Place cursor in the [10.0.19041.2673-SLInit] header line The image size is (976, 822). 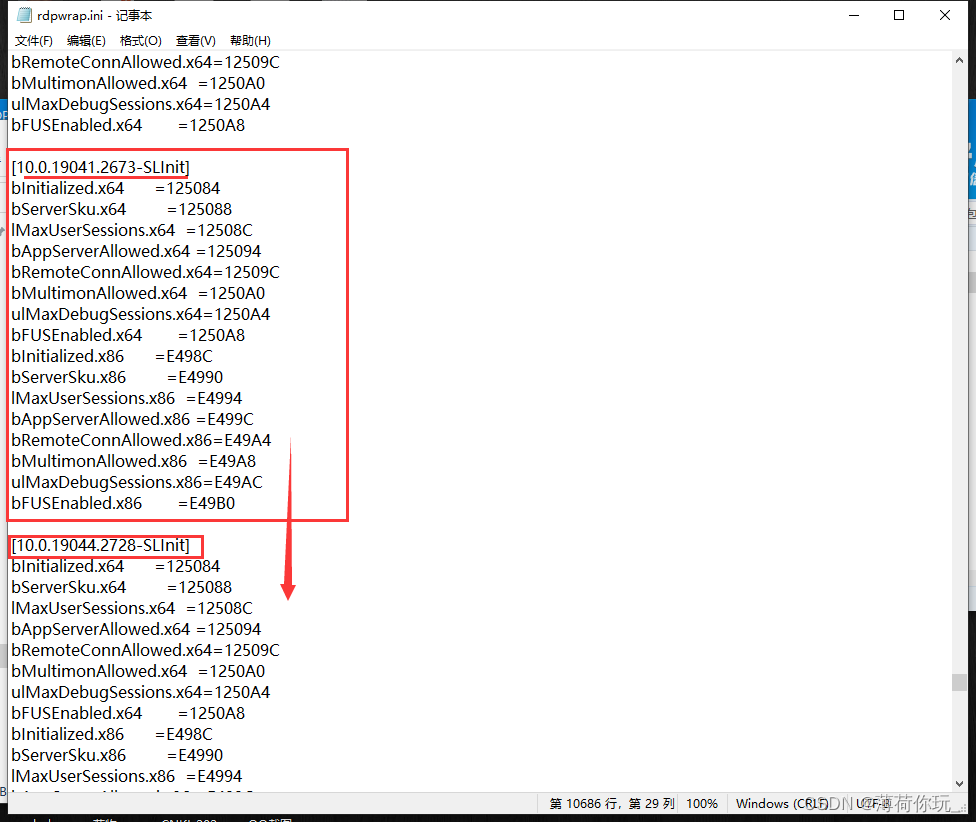tap(100, 166)
